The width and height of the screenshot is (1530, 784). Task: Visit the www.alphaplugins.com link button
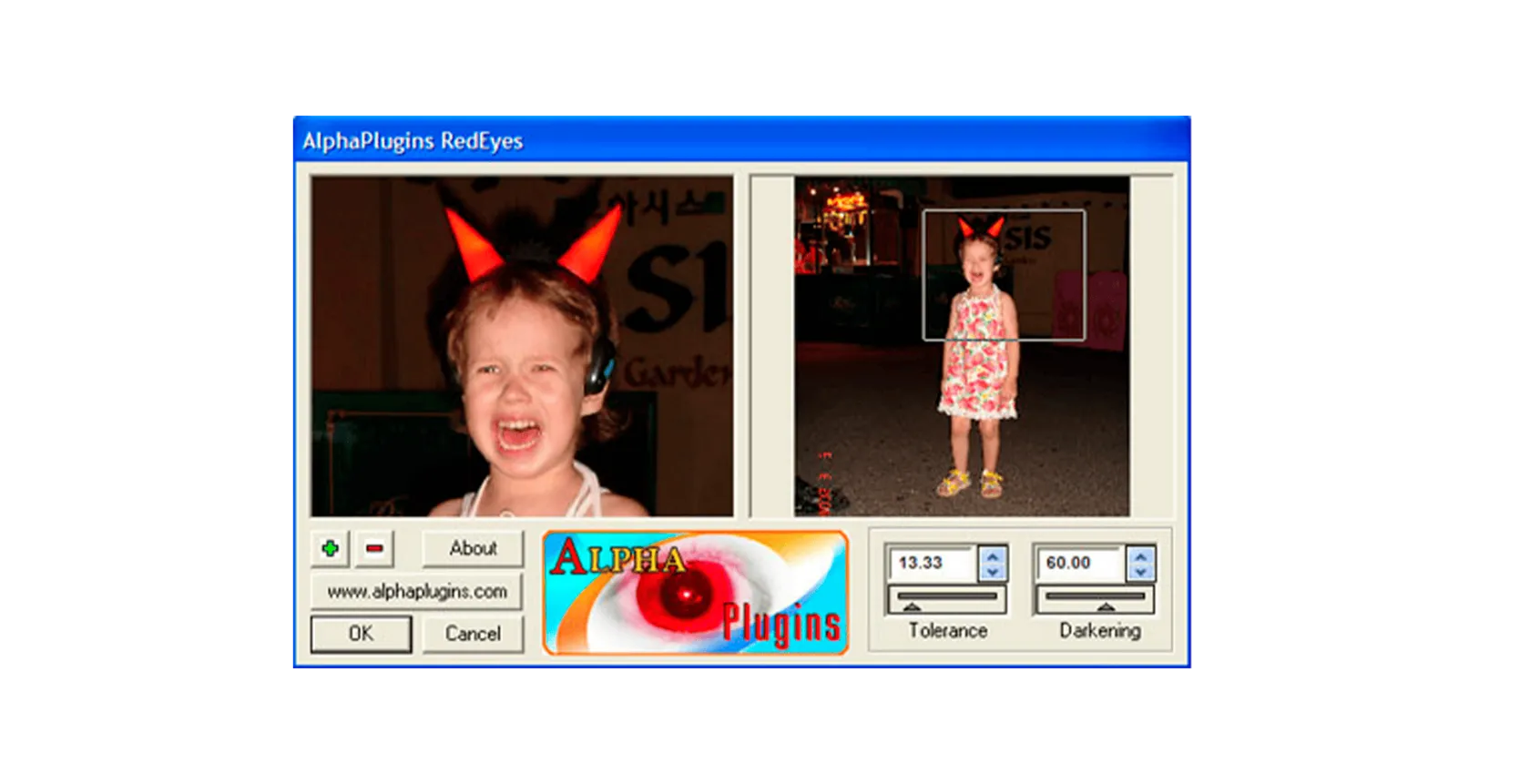[x=416, y=592]
